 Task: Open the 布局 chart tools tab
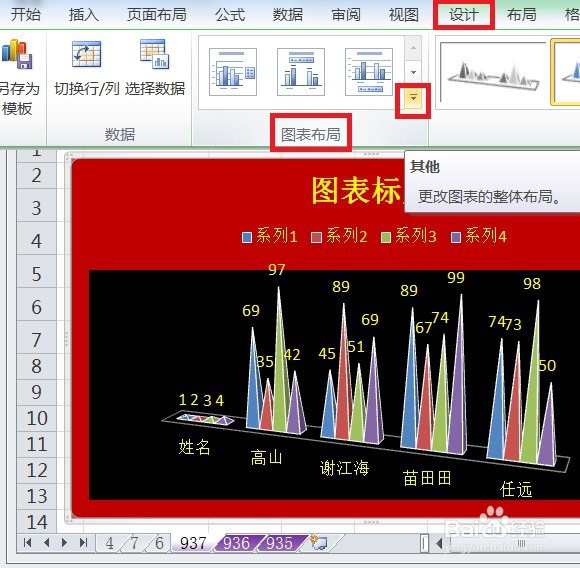click(522, 15)
